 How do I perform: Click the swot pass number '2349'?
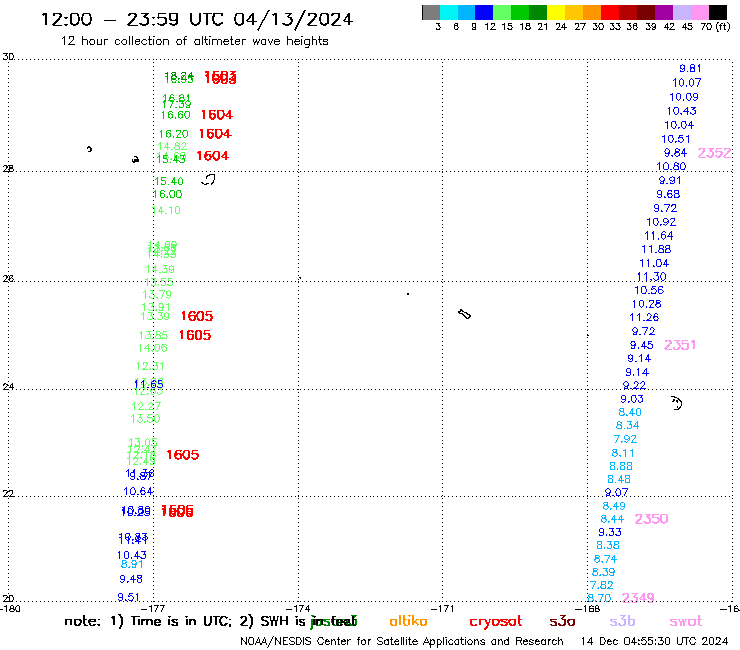click(638, 598)
